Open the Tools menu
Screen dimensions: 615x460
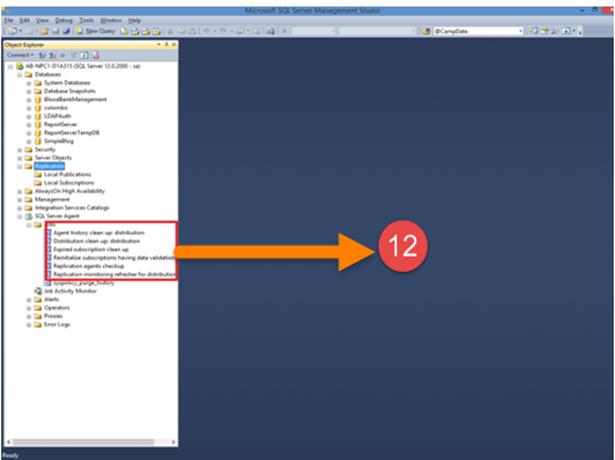coord(86,20)
